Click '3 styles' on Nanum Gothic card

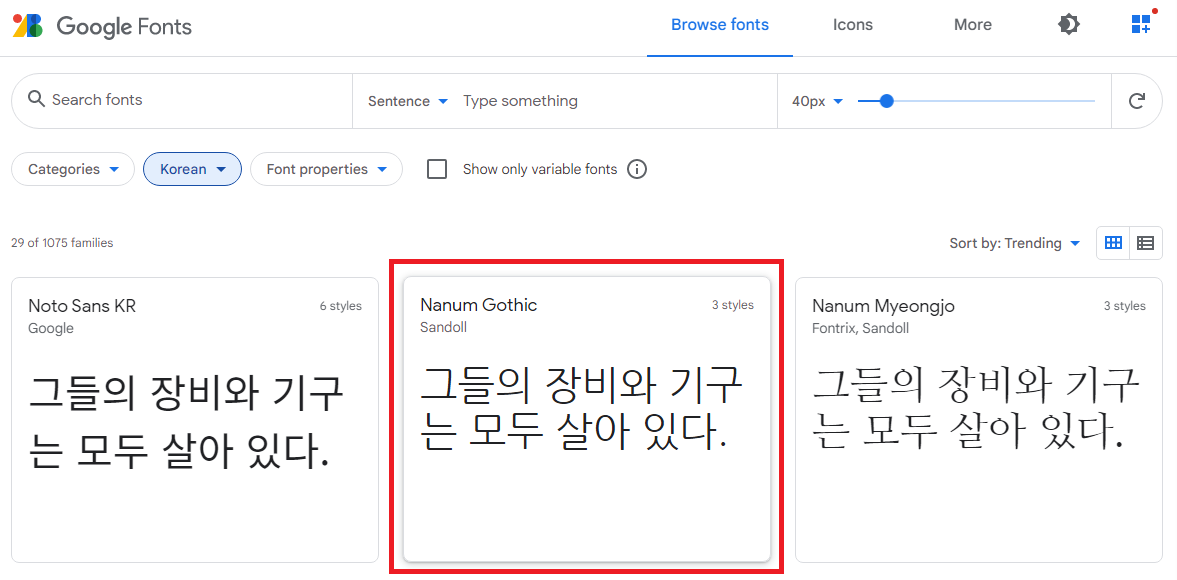tap(733, 305)
